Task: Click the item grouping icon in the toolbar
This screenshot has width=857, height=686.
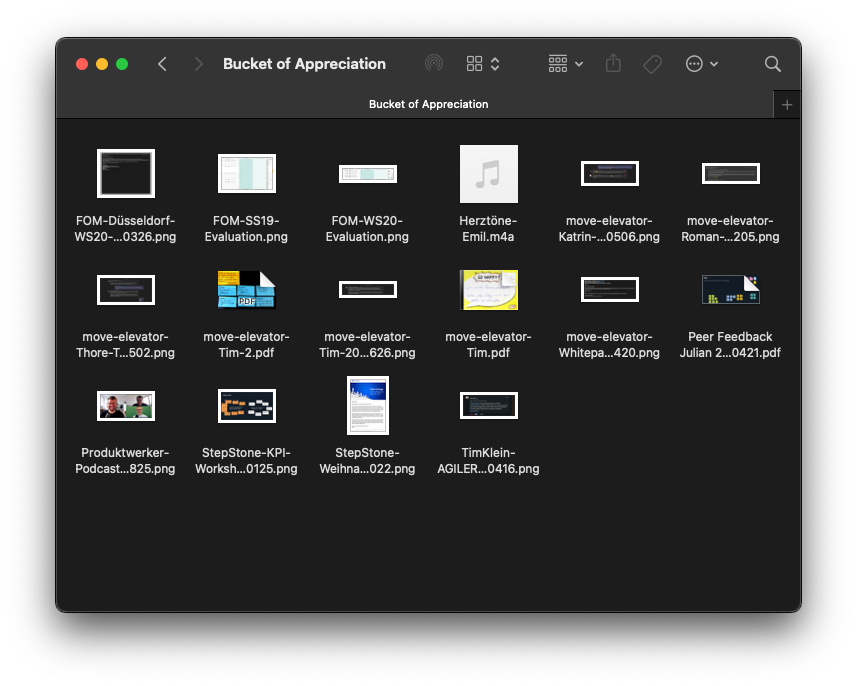Action: [557, 63]
